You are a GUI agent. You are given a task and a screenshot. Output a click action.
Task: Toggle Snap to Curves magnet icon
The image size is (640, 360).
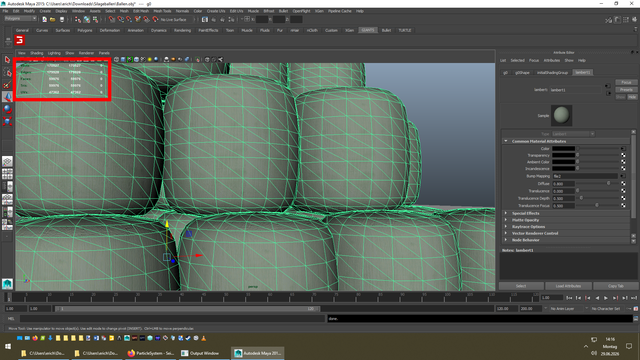pyautogui.click(x=120, y=19)
